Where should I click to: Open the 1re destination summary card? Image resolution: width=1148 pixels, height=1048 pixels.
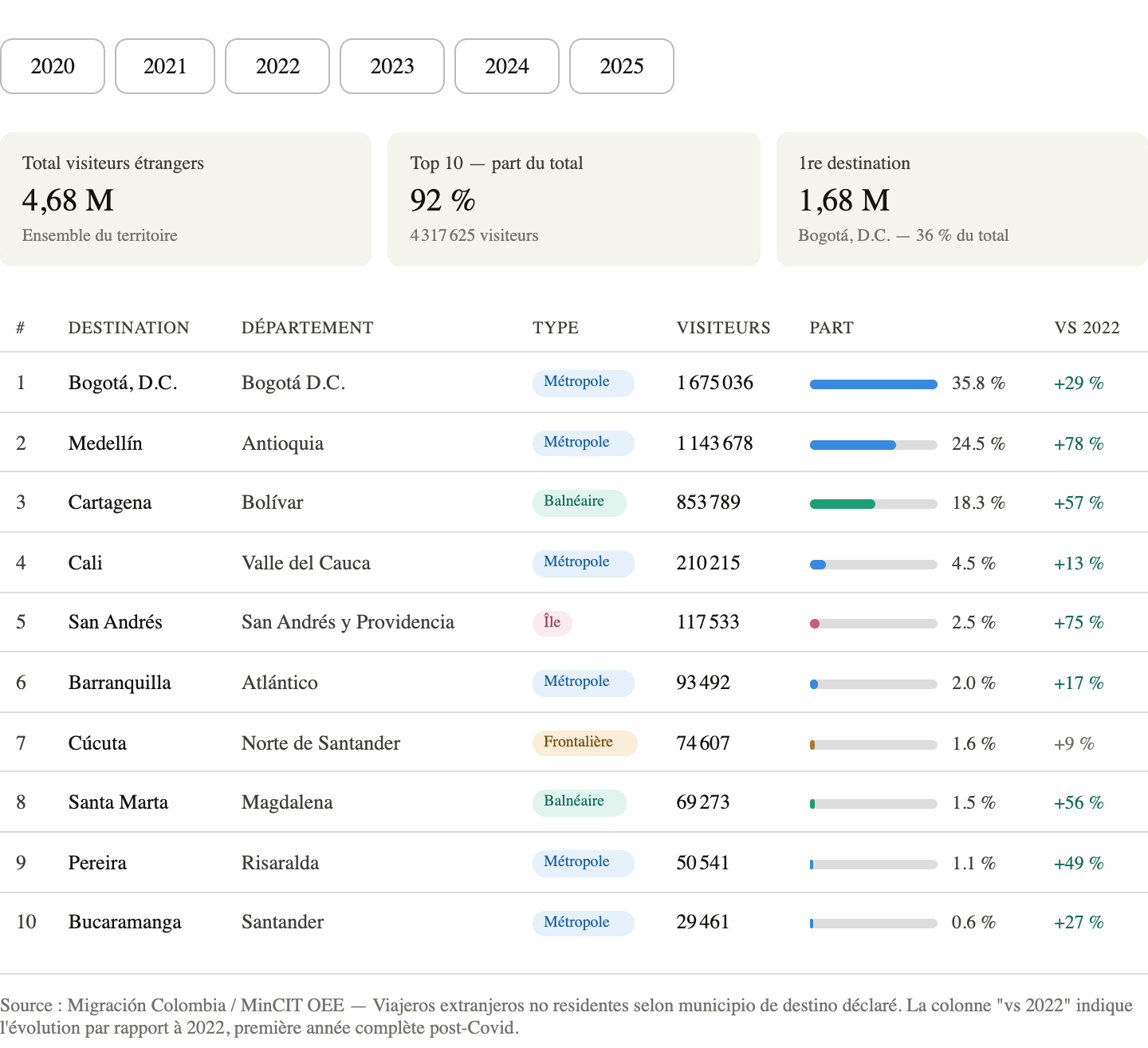coord(961,199)
